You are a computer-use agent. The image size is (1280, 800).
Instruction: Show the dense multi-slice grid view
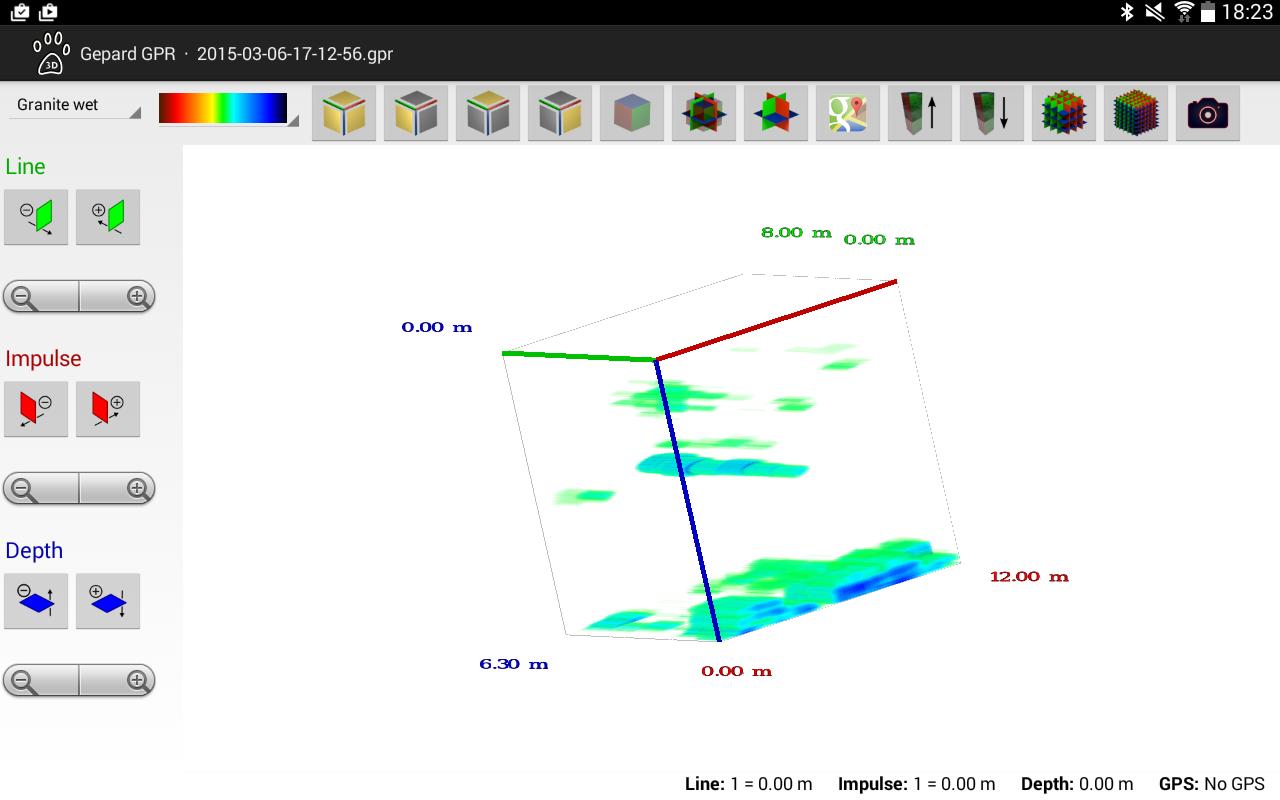[x=1136, y=112]
